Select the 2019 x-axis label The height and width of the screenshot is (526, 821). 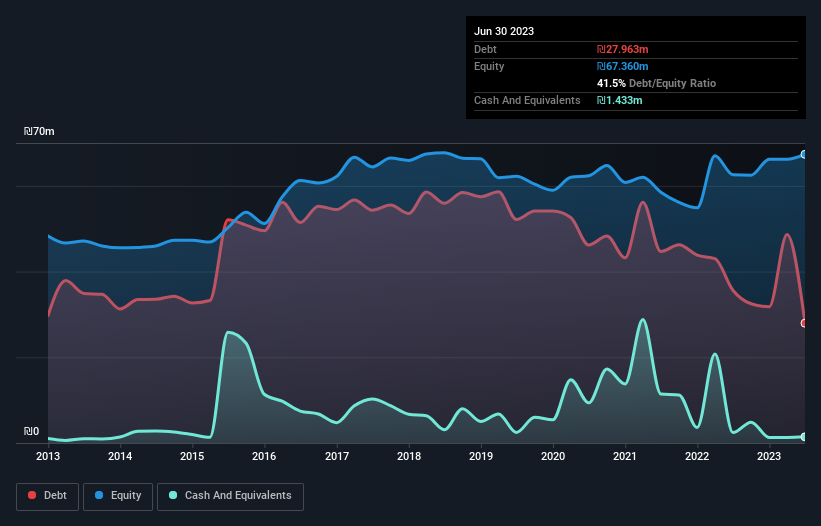[481, 456]
